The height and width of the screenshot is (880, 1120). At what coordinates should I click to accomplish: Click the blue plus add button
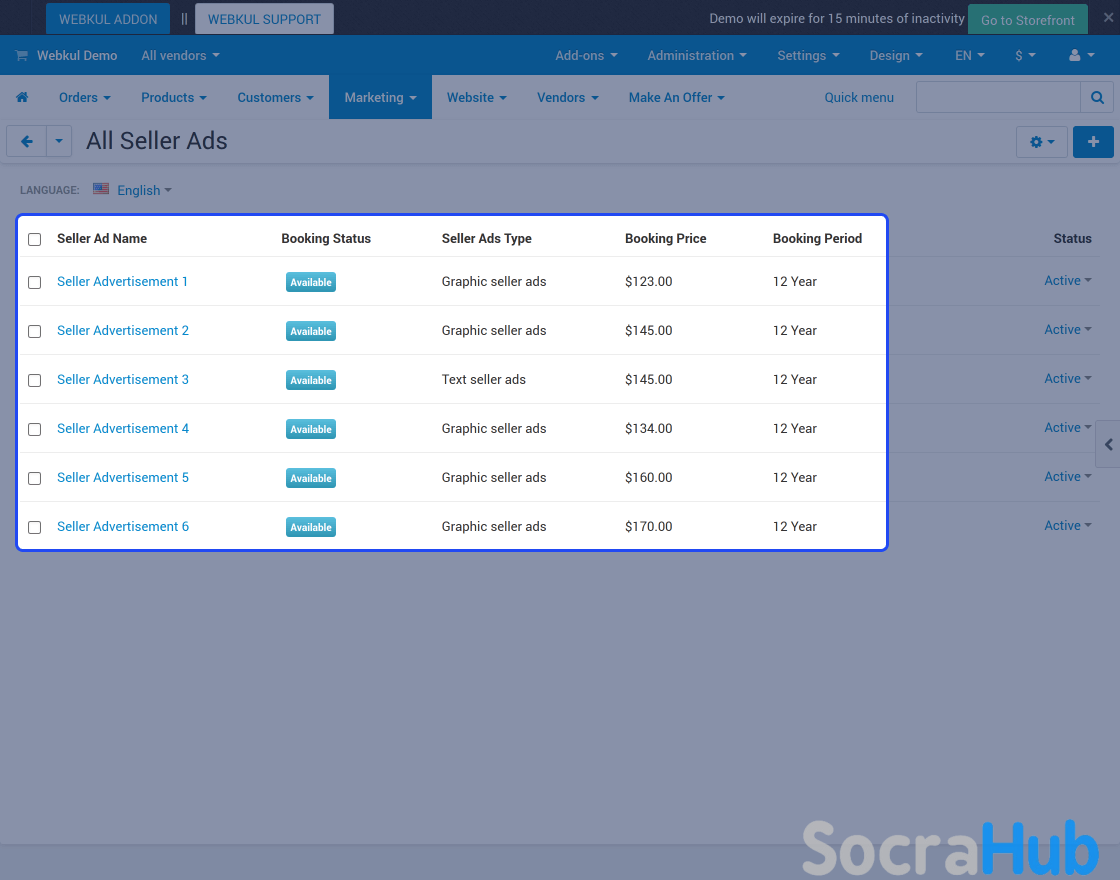tap(1093, 142)
